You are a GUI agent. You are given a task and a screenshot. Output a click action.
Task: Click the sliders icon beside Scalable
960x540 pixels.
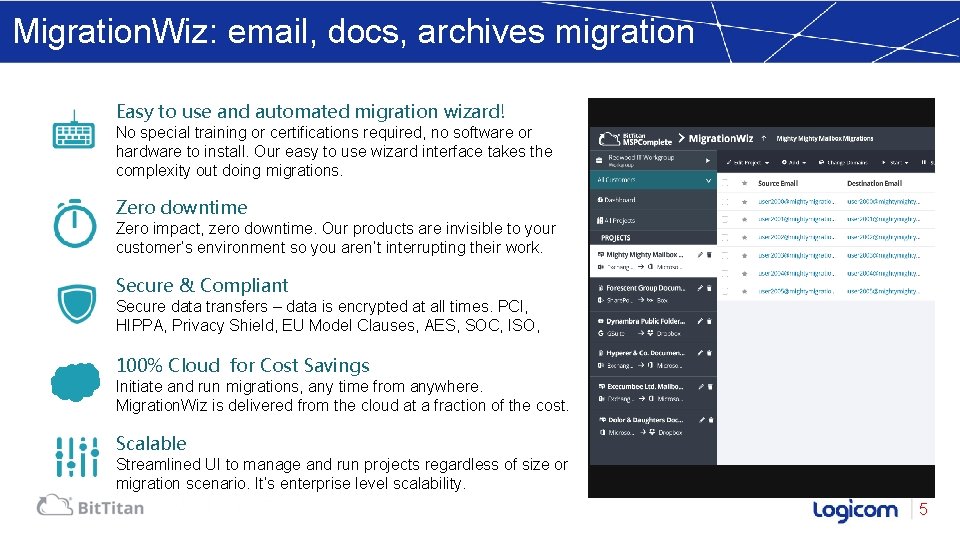[x=77, y=457]
